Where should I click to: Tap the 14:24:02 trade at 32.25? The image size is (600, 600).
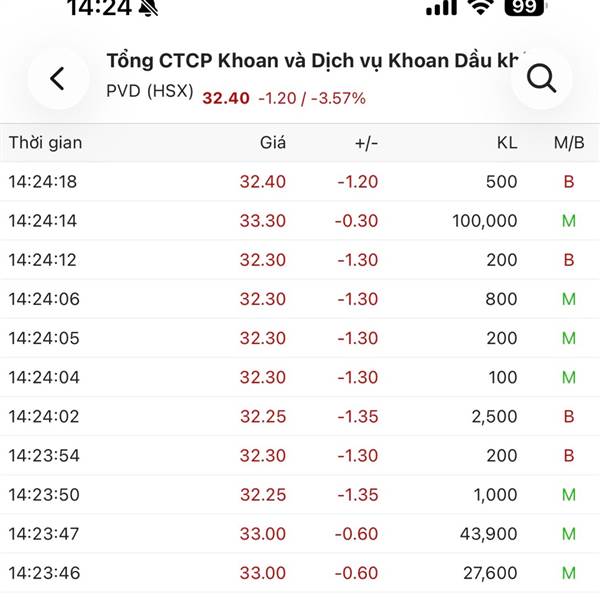(x=300, y=416)
